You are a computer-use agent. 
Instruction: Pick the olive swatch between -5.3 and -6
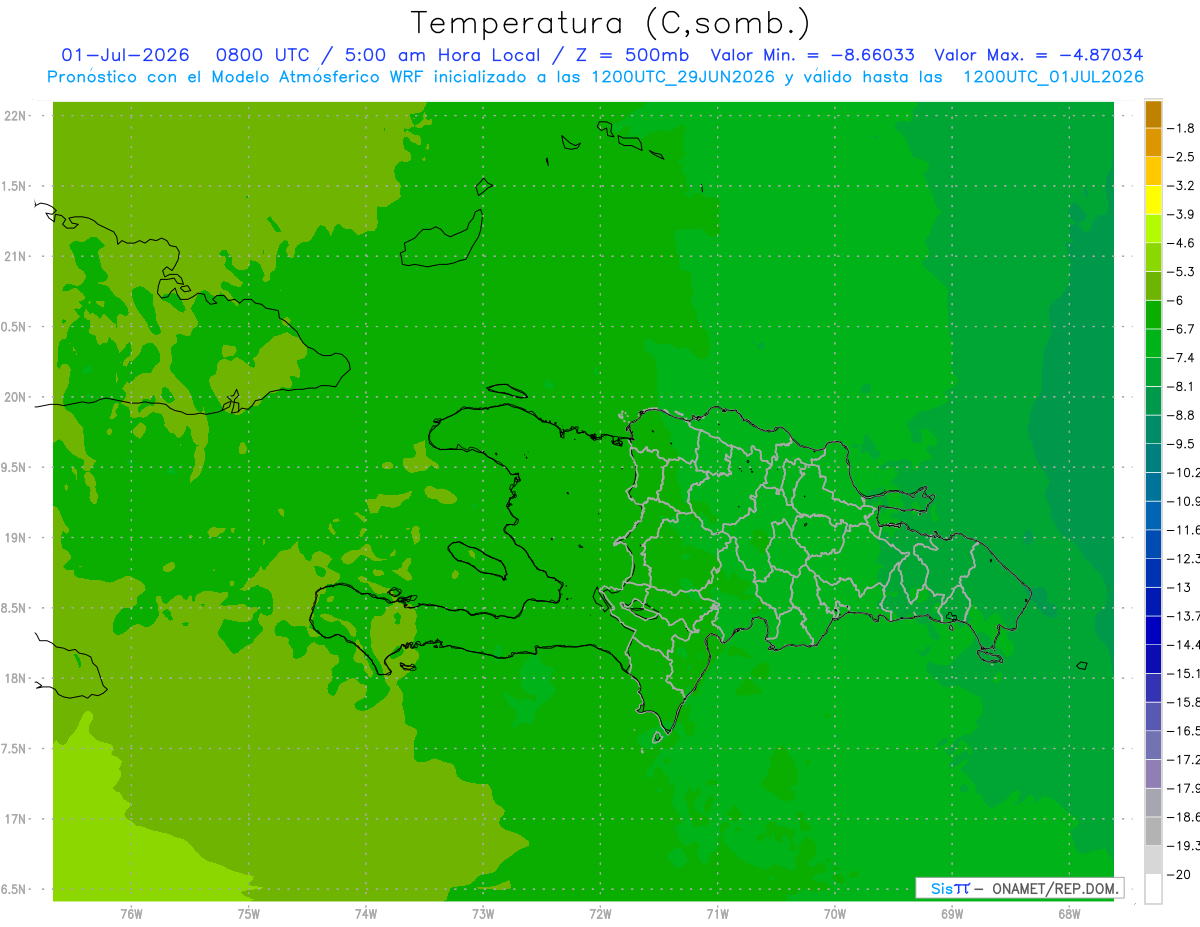click(x=1153, y=286)
